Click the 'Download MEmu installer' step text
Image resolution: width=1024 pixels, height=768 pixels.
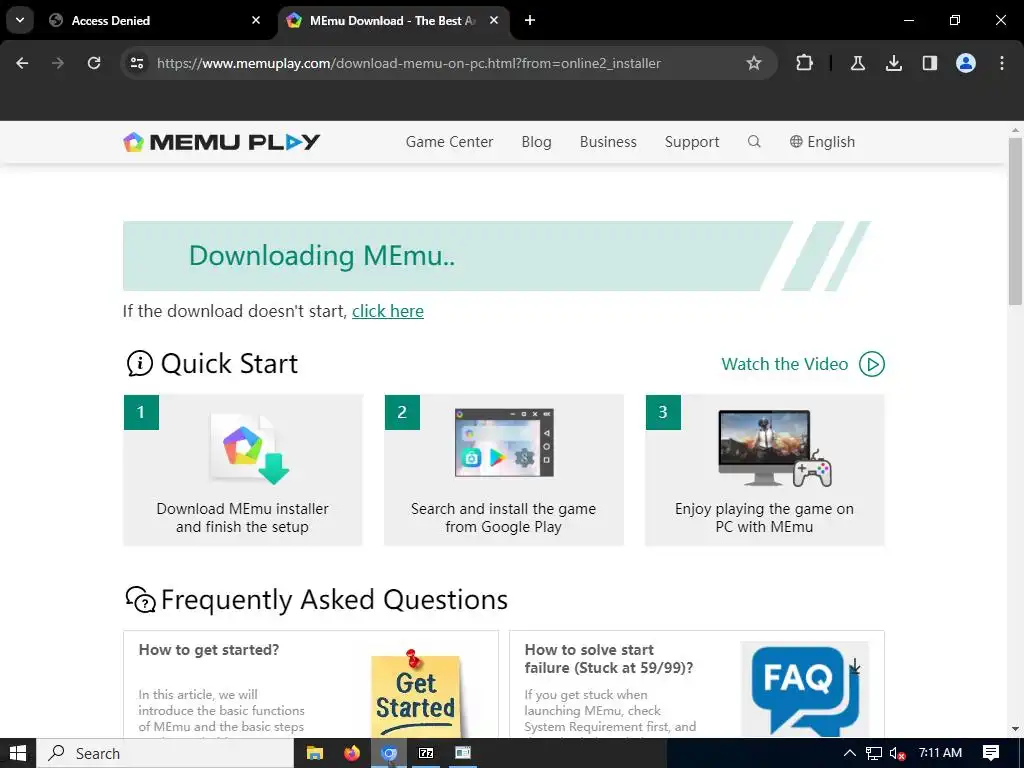242,518
